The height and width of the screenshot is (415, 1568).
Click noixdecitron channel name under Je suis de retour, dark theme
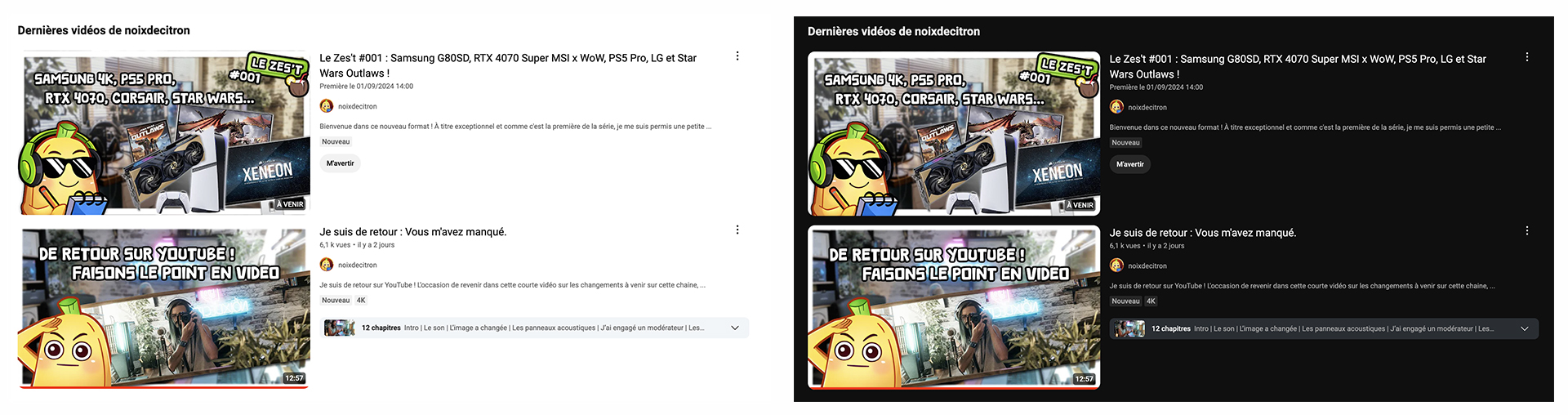tap(1147, 266)
